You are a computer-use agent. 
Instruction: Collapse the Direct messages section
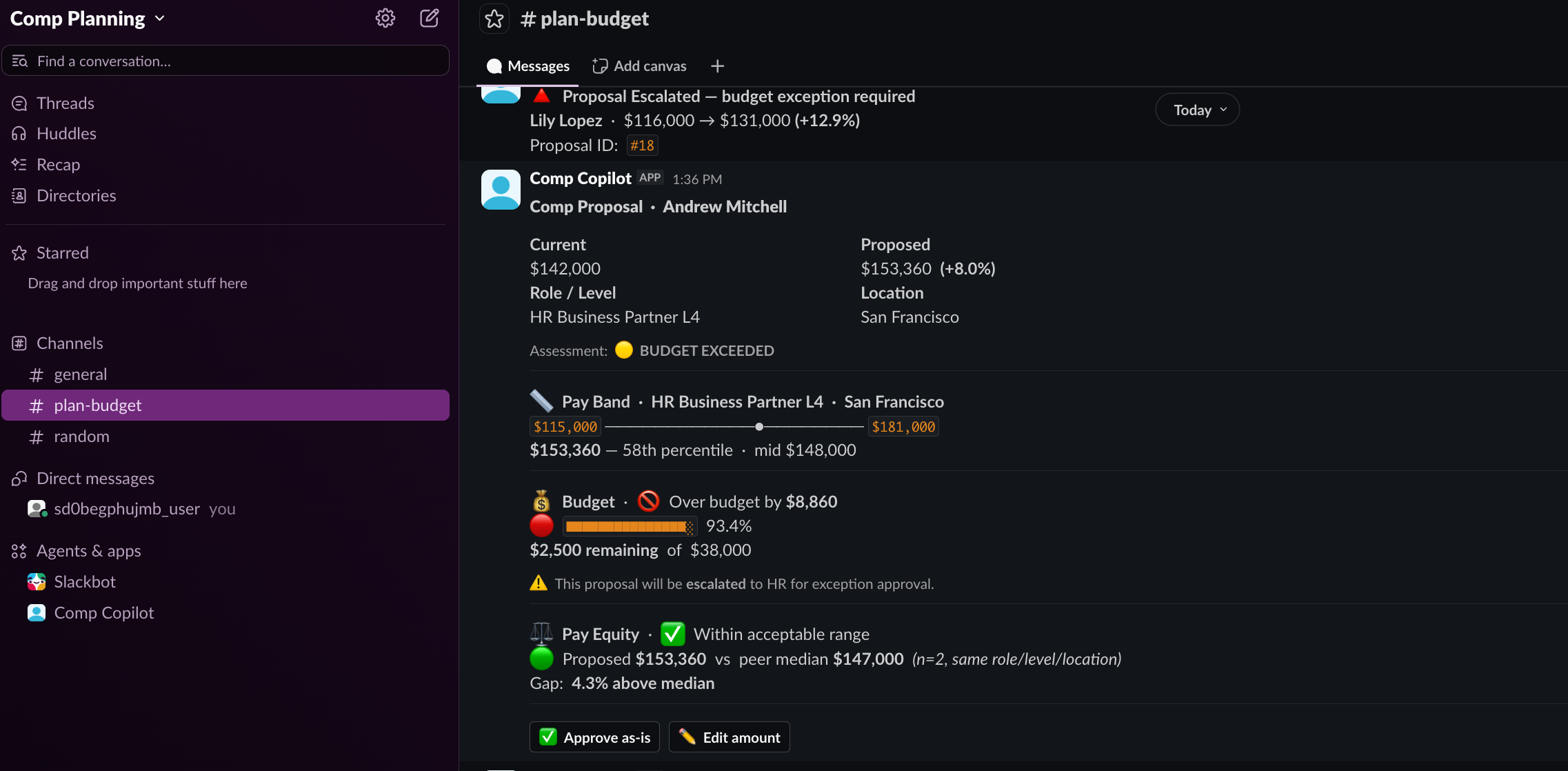tap(95, 478)
